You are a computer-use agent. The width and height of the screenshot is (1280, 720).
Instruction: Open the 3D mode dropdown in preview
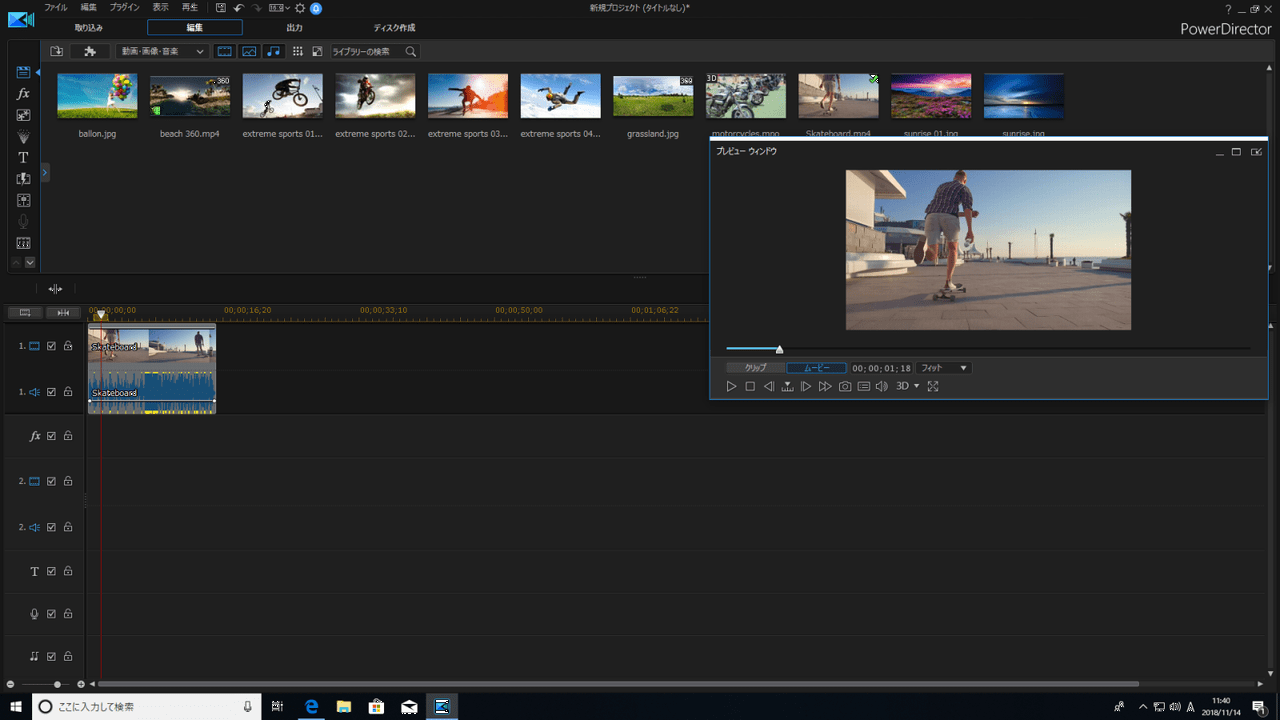pos(908,386)
